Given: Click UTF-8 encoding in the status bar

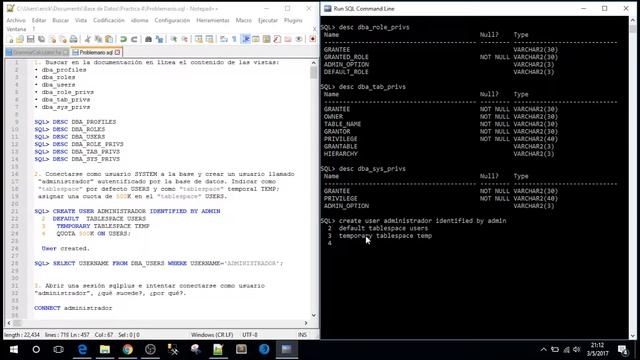Looking at the screenshot, I should pyautogui.click(x=250, y=335).
